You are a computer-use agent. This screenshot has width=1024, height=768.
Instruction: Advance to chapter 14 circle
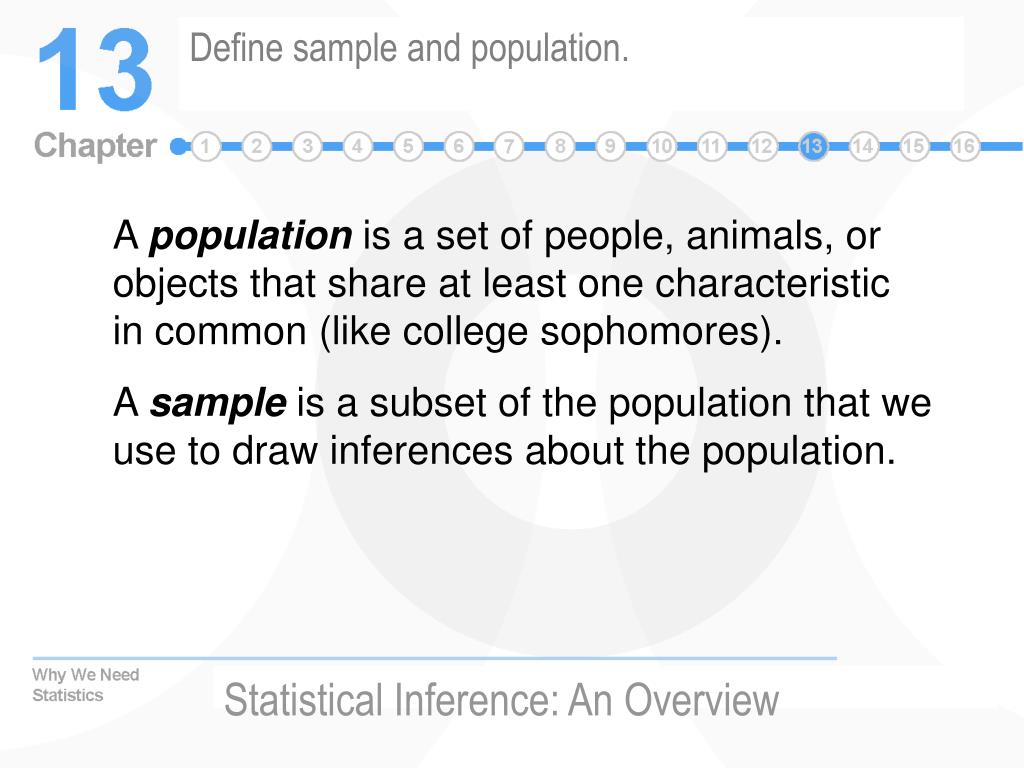863,146
